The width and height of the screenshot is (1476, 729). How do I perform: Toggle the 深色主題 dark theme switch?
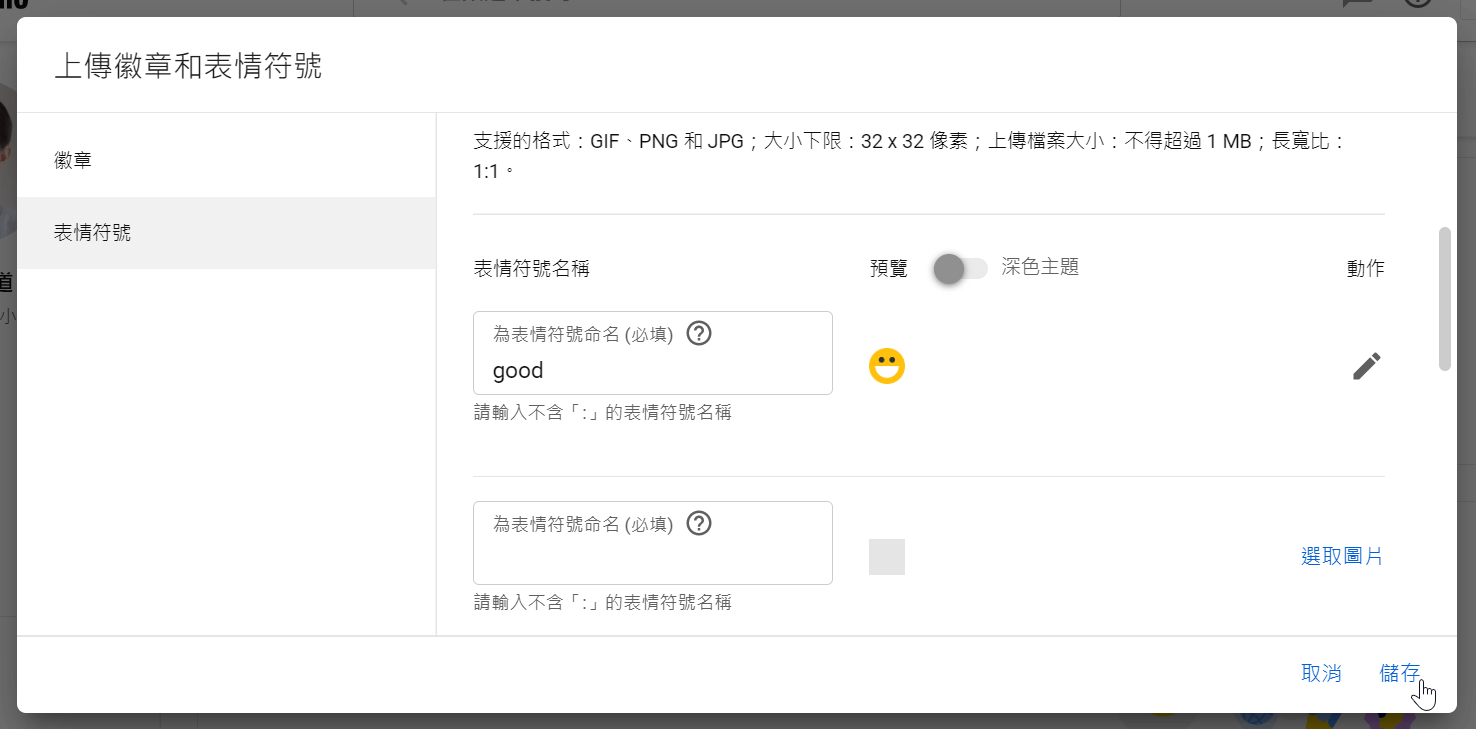960,268
